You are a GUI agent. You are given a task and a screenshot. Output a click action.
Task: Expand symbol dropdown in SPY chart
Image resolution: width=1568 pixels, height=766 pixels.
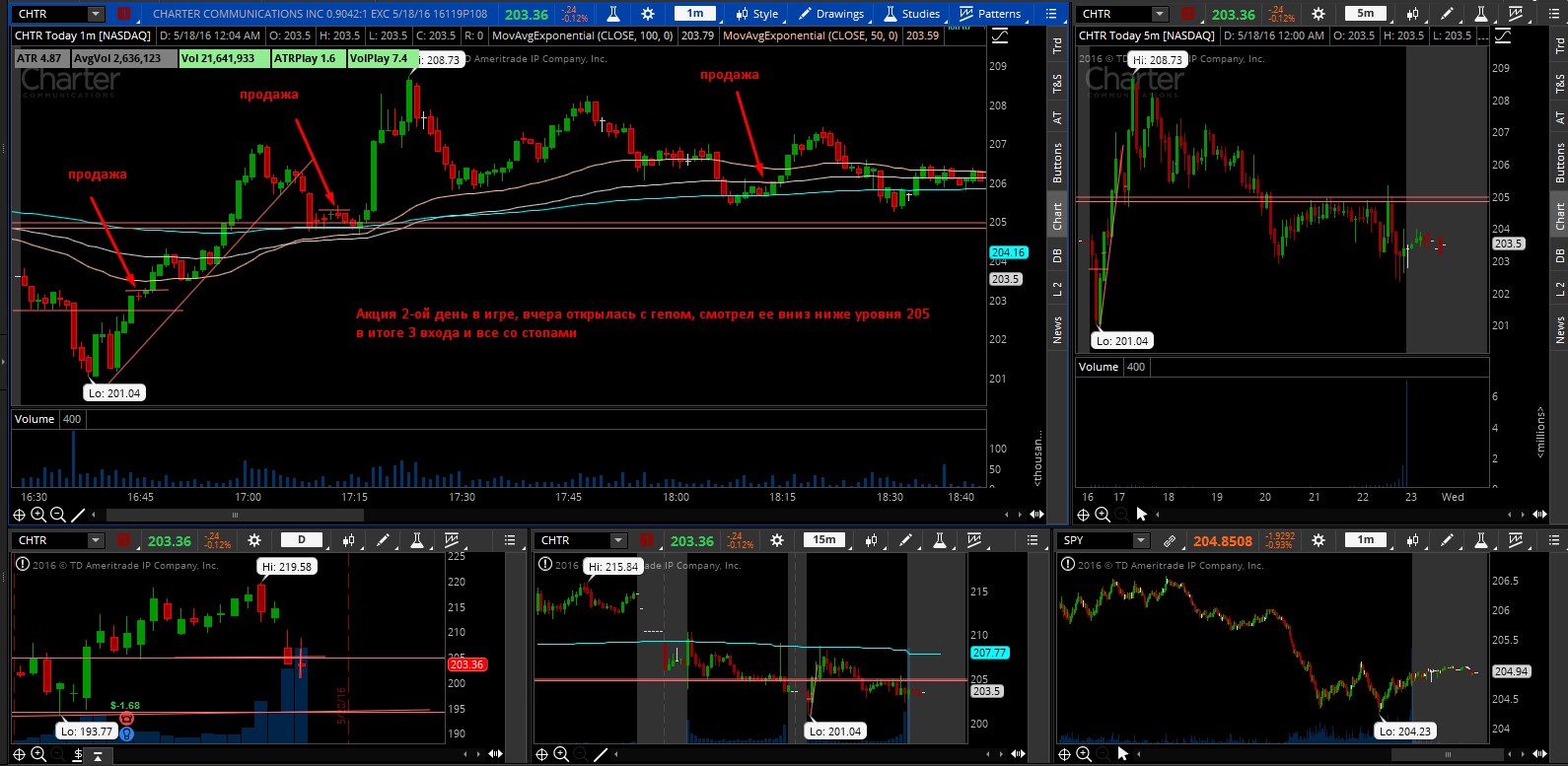click(x=1140, y=540)
